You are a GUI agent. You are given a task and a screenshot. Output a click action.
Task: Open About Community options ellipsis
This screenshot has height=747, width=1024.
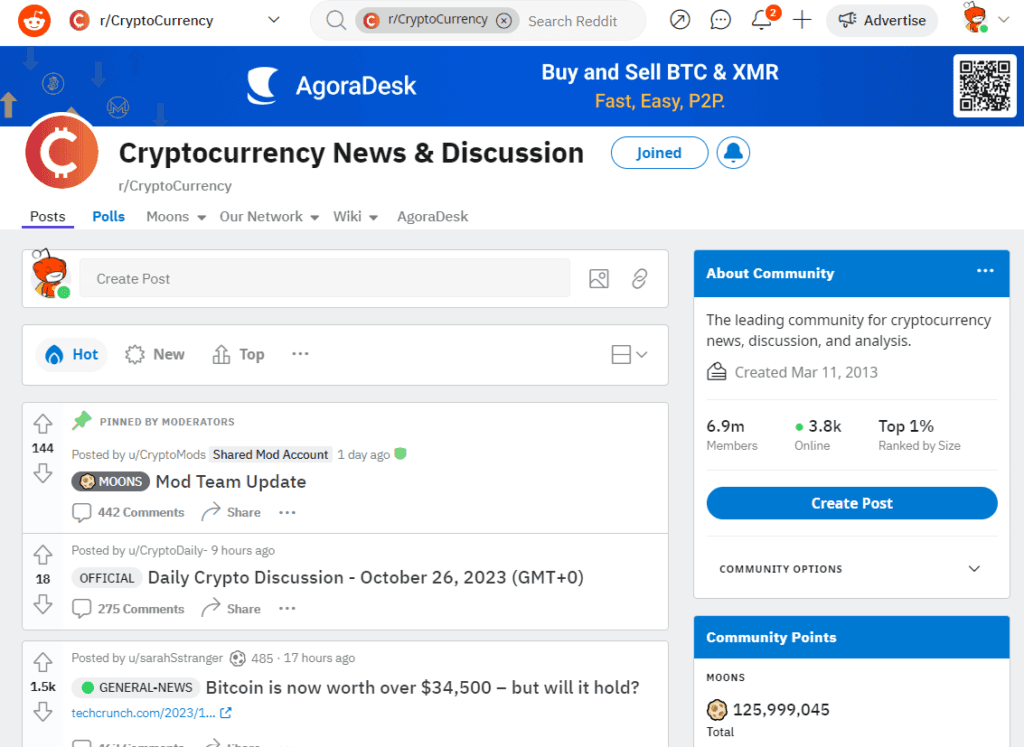(x=985, y=271)
